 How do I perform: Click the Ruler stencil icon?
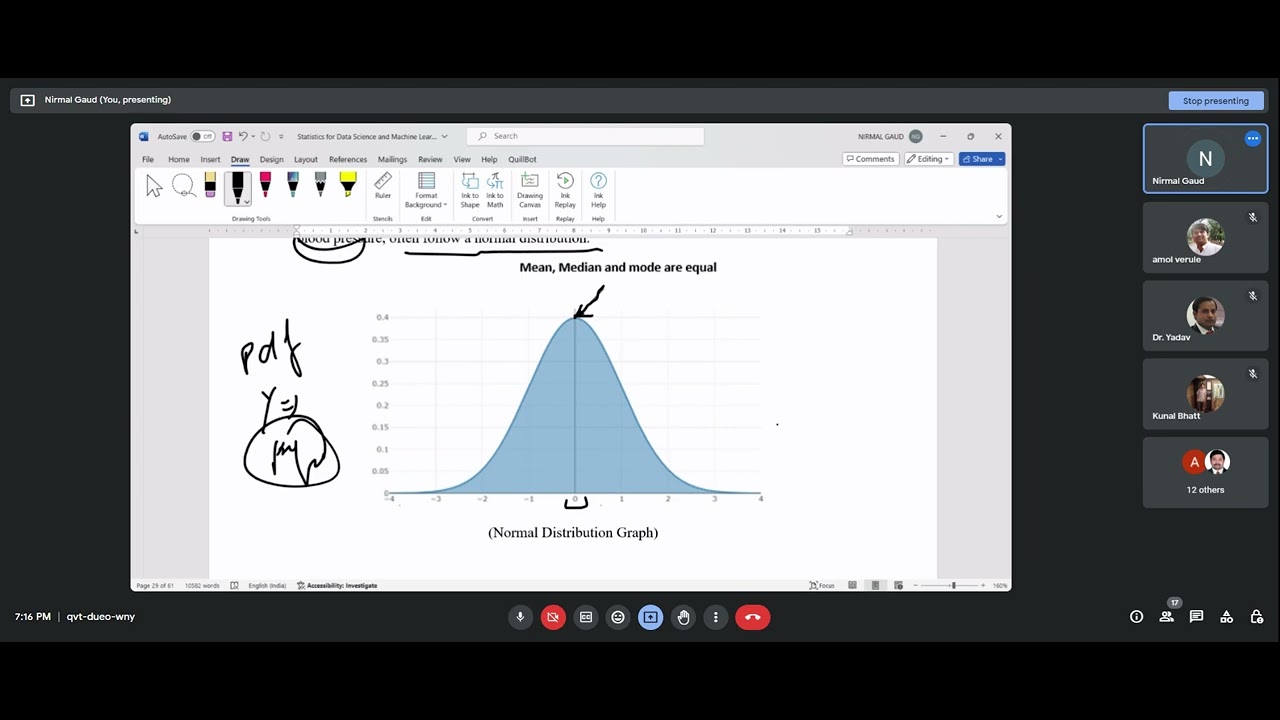tap(383, 186)
